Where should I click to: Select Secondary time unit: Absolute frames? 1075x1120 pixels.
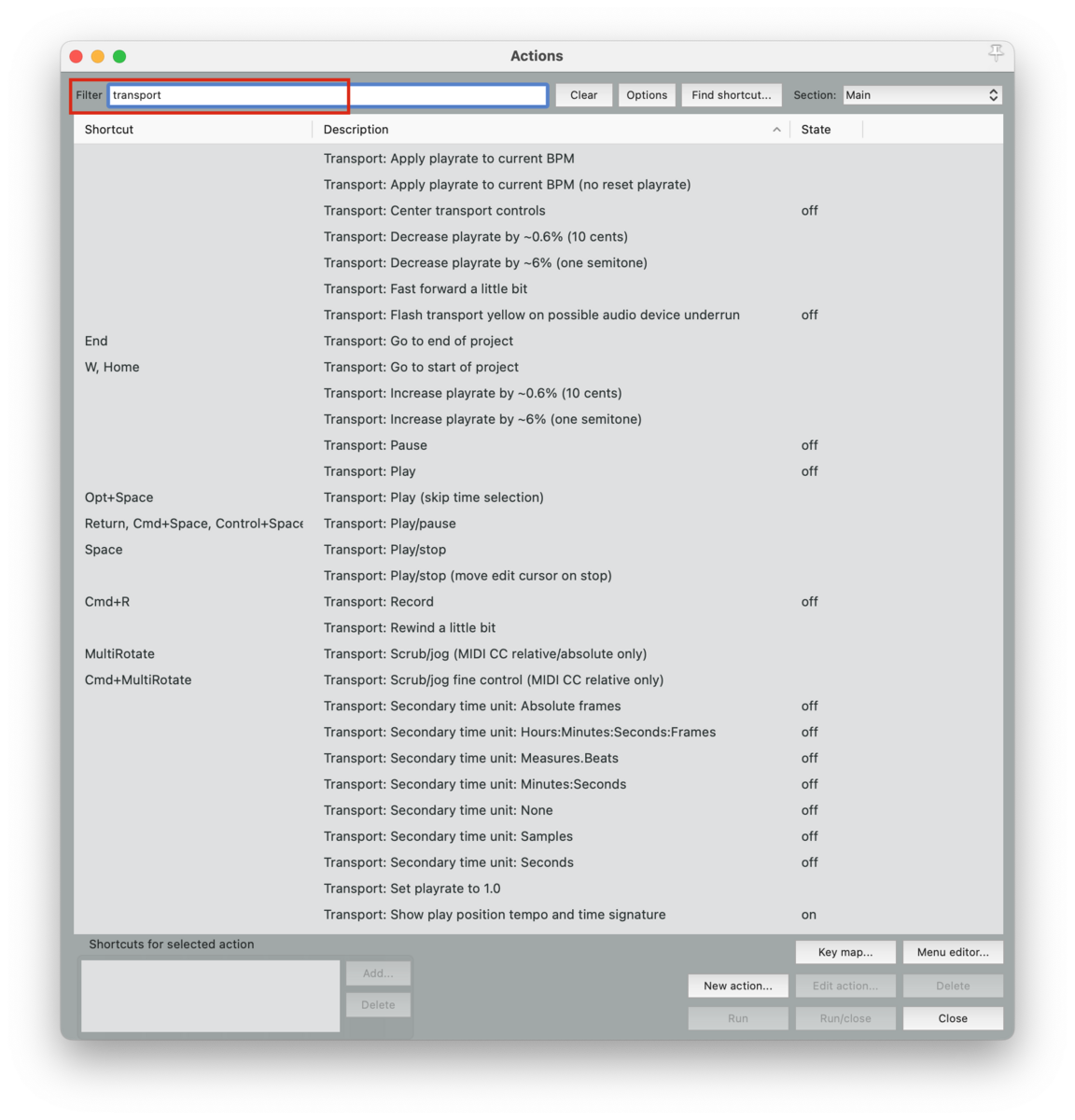pos(472,707)
